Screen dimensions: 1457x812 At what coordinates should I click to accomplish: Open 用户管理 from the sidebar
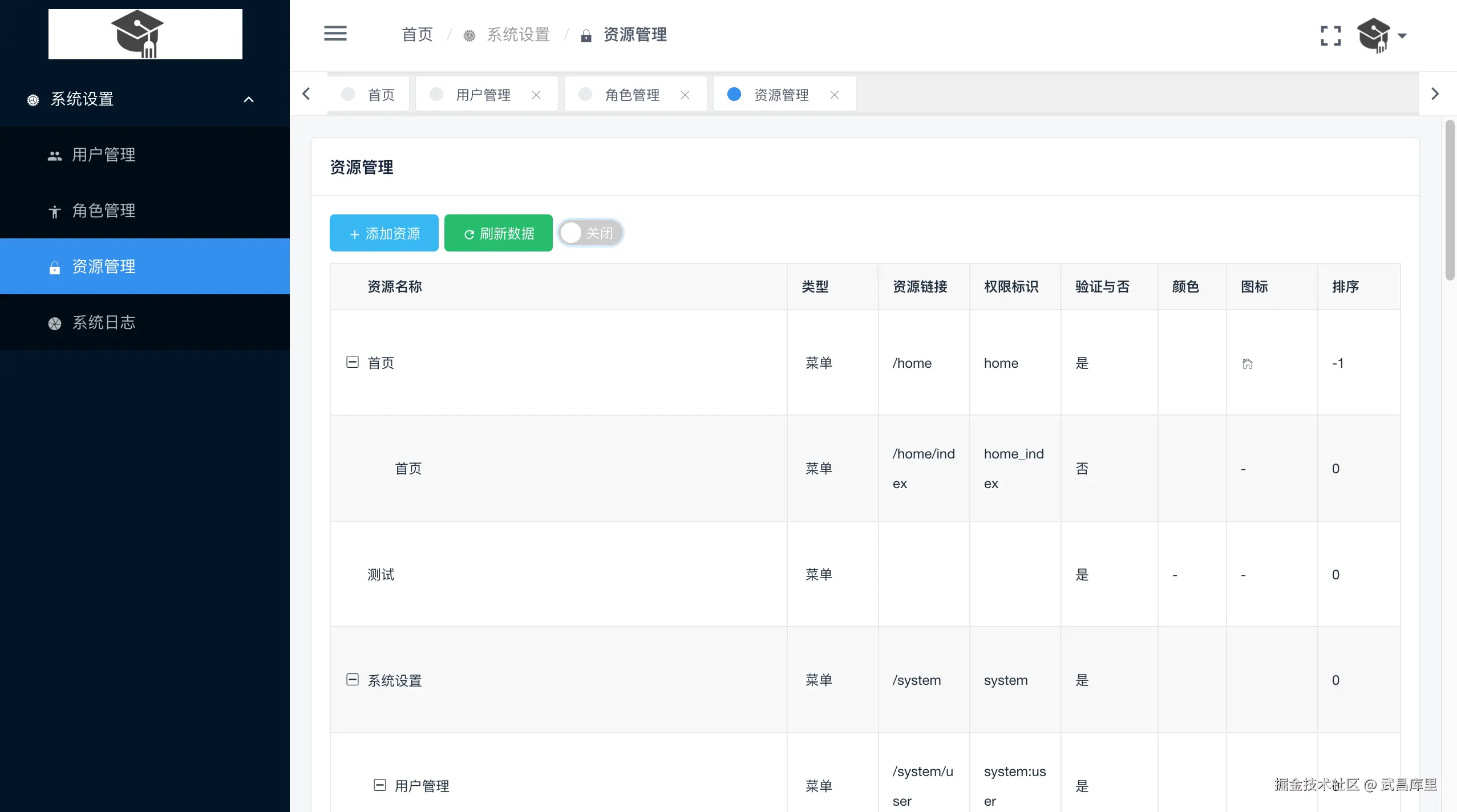[103, 155]
